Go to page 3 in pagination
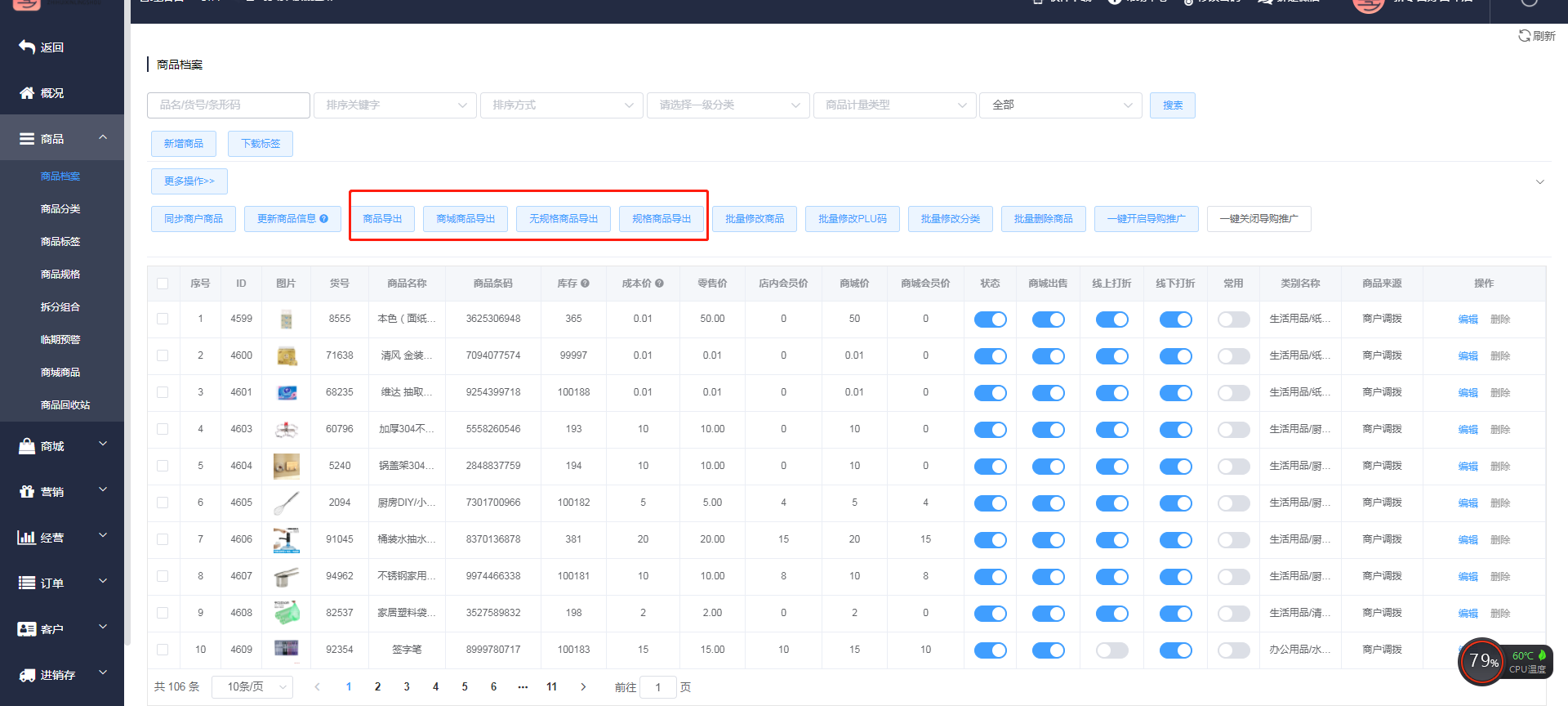1568x706 pixels. [x=407, y=687]
